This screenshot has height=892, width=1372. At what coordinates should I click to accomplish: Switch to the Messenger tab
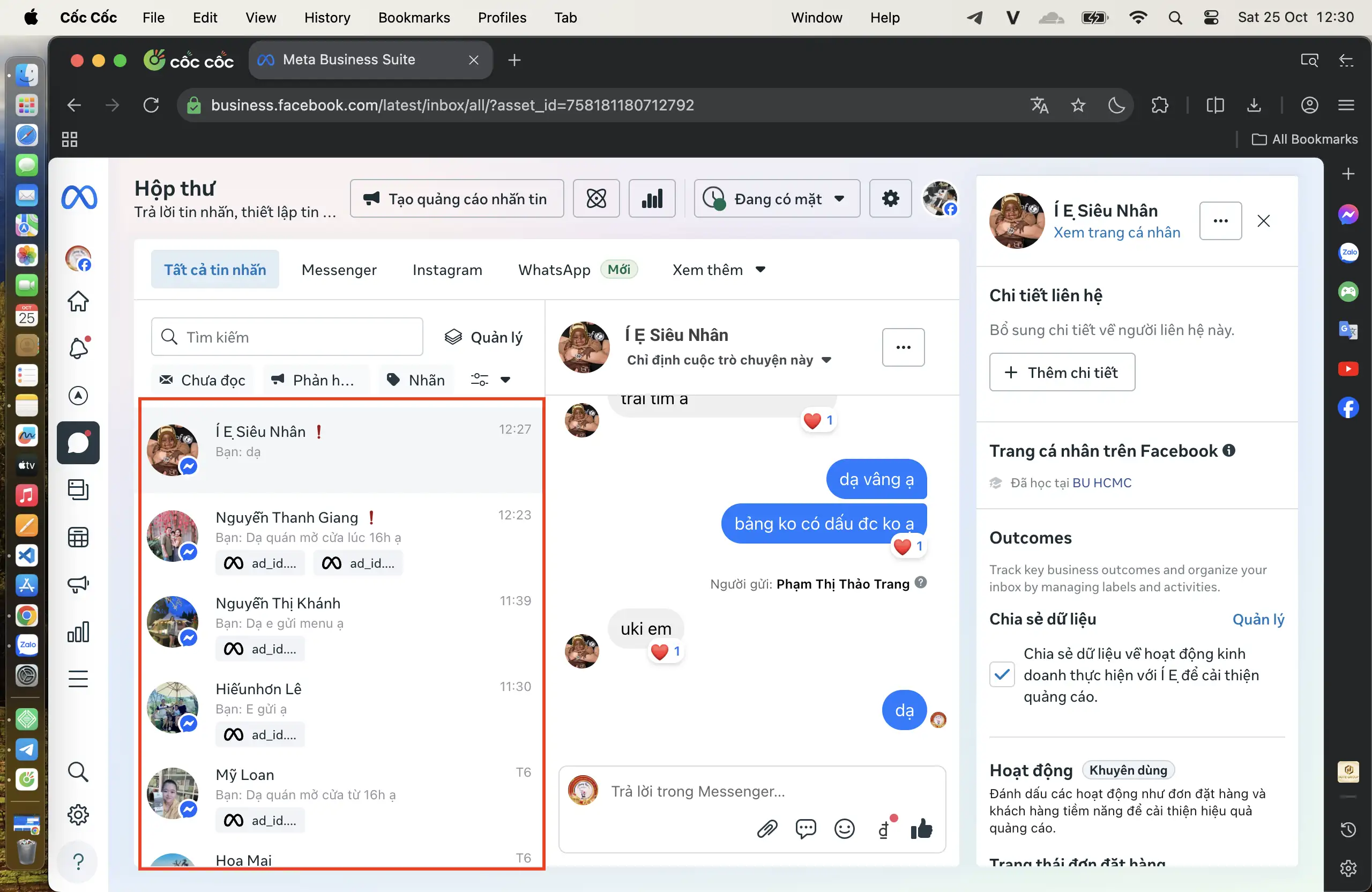tap(339, 270)
